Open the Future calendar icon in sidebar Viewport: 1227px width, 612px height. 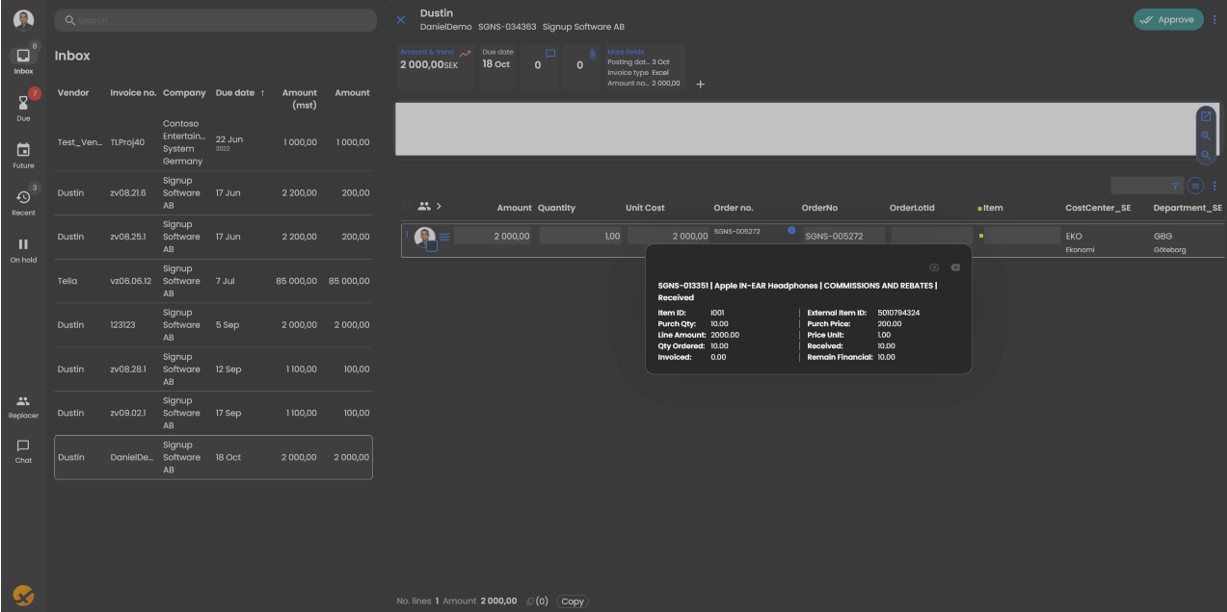click(22, 150)
